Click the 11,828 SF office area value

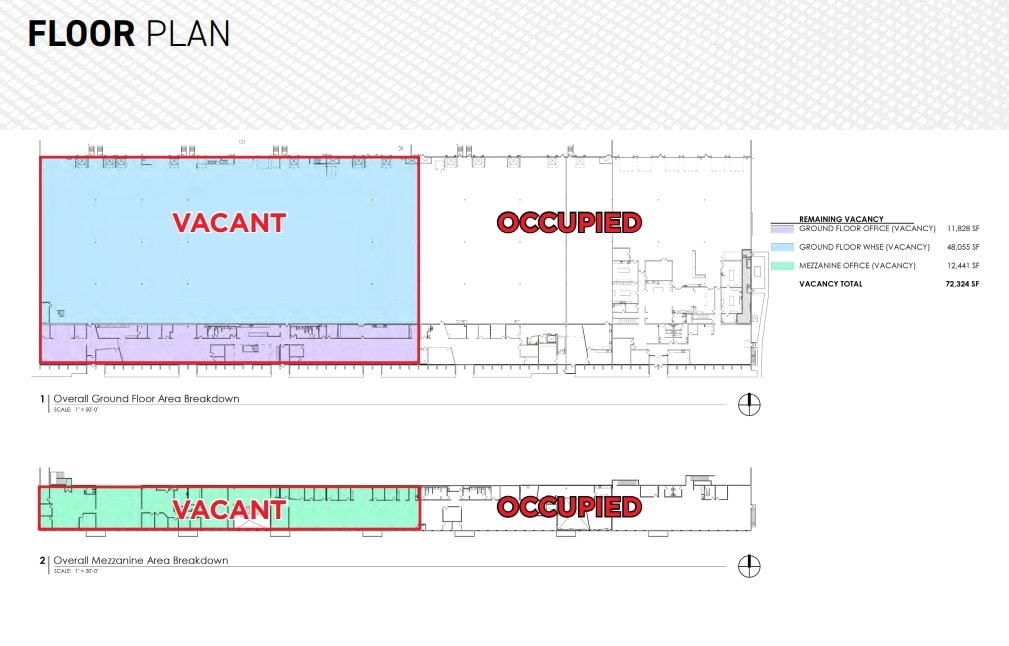(x=961, y=229)
